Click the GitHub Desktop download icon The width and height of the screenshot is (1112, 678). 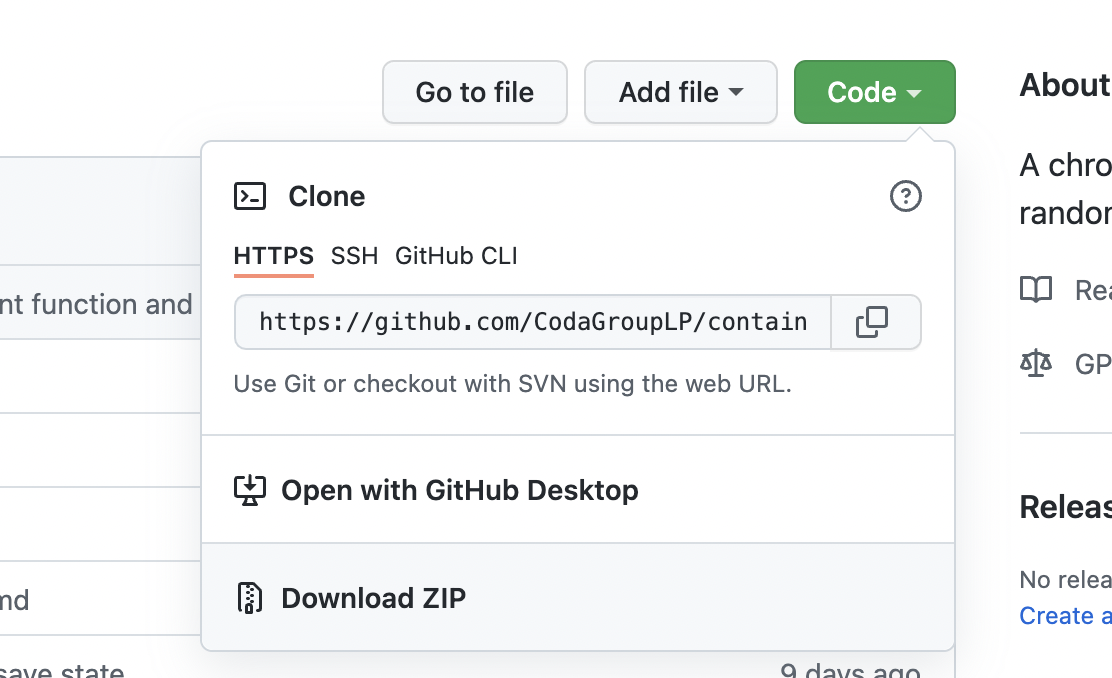(x=251, y=490)
